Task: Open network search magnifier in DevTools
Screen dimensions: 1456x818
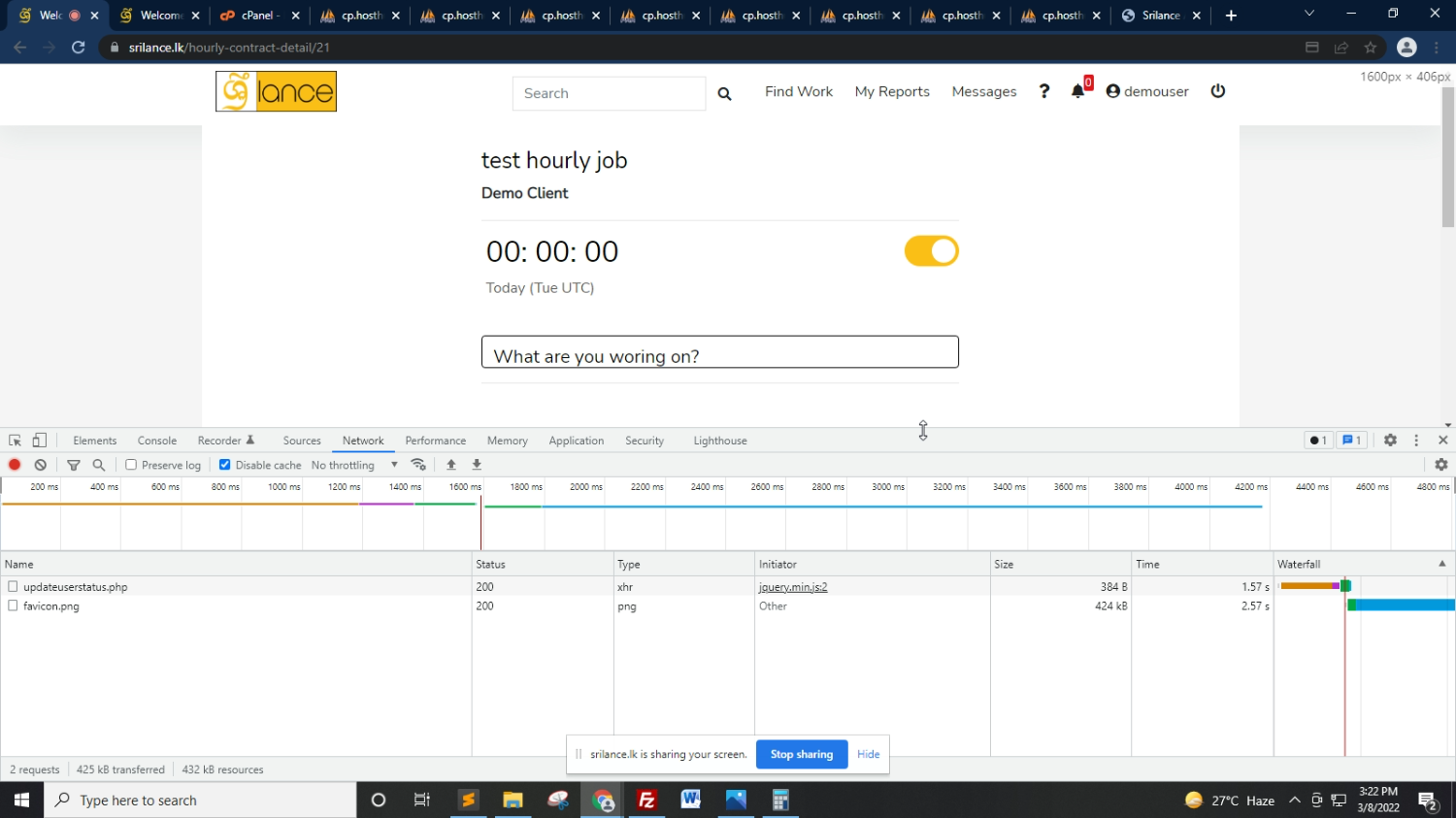Action: pos(99,465)
